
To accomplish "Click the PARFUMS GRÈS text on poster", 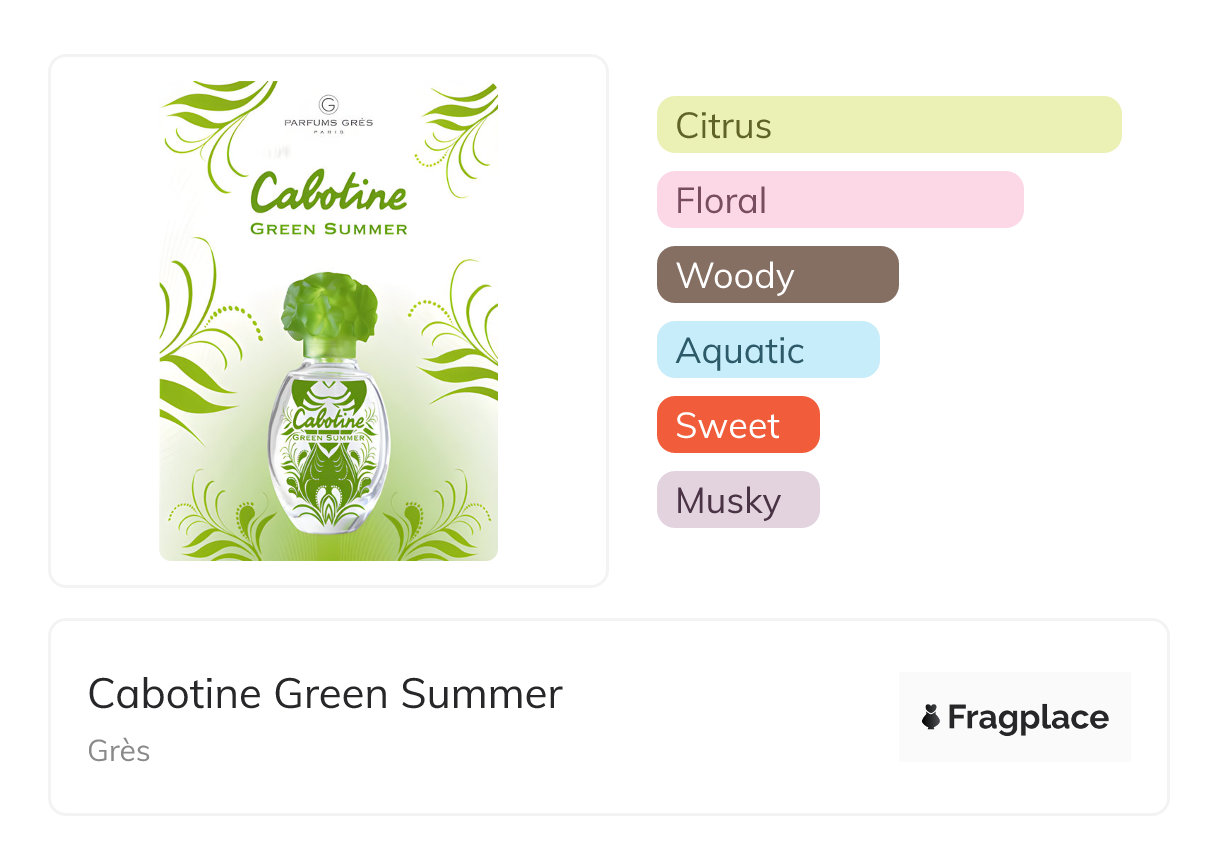I will point(328,123).
